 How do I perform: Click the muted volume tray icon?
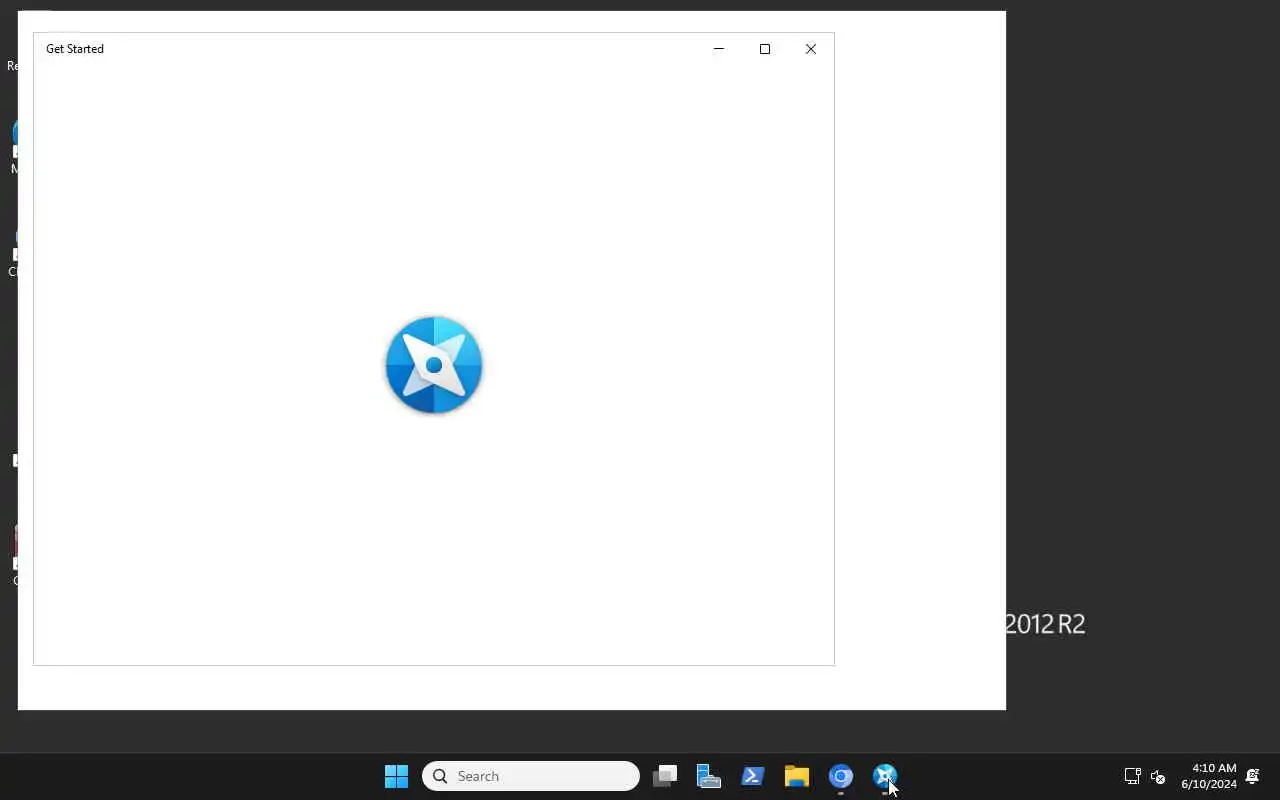[x=1158, y=776]
